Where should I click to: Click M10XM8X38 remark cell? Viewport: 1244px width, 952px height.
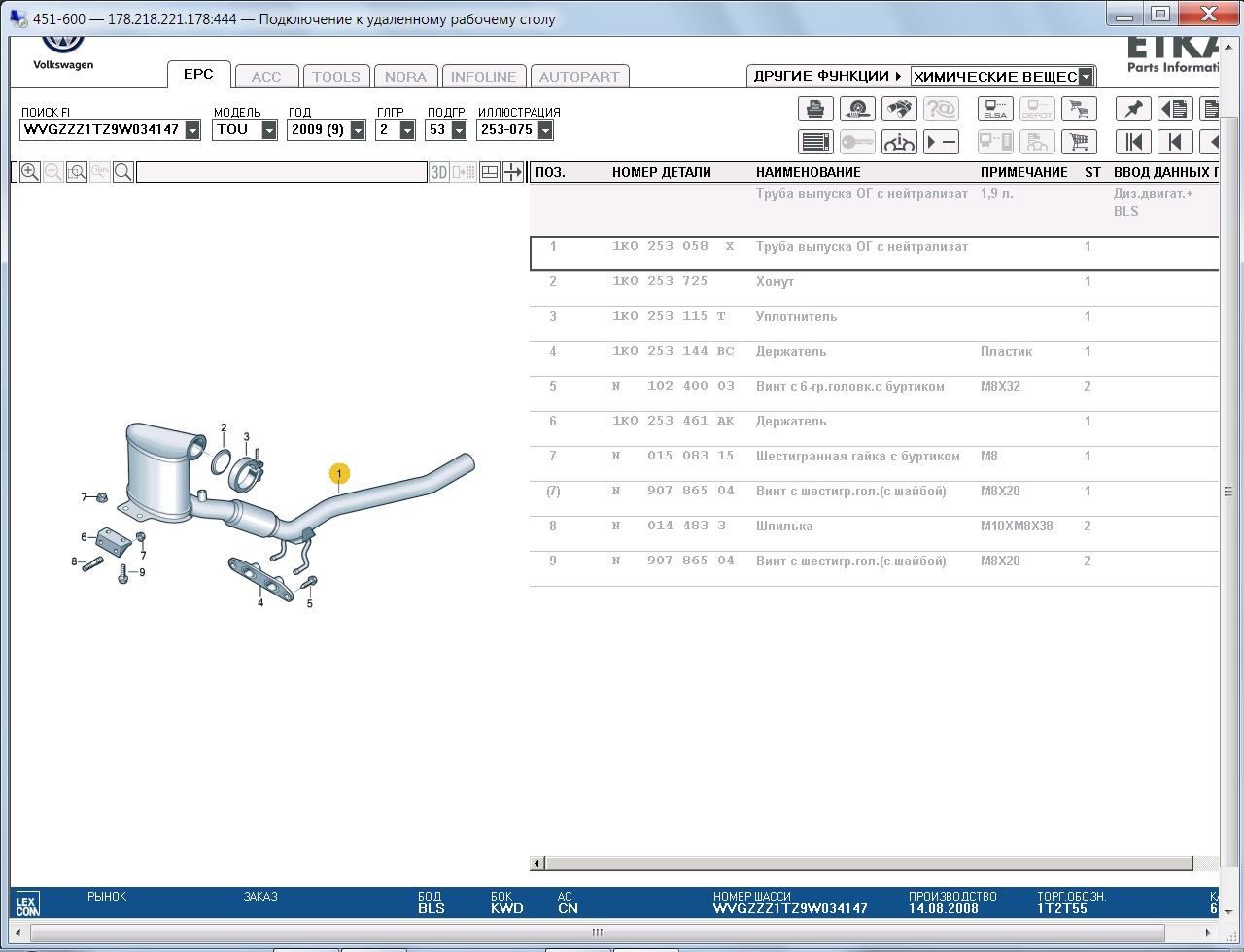(x=1017, y=527)
